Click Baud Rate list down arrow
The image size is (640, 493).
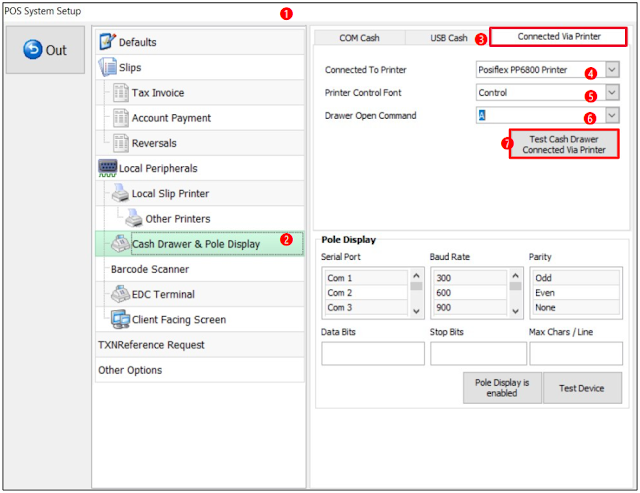[516, 311]
